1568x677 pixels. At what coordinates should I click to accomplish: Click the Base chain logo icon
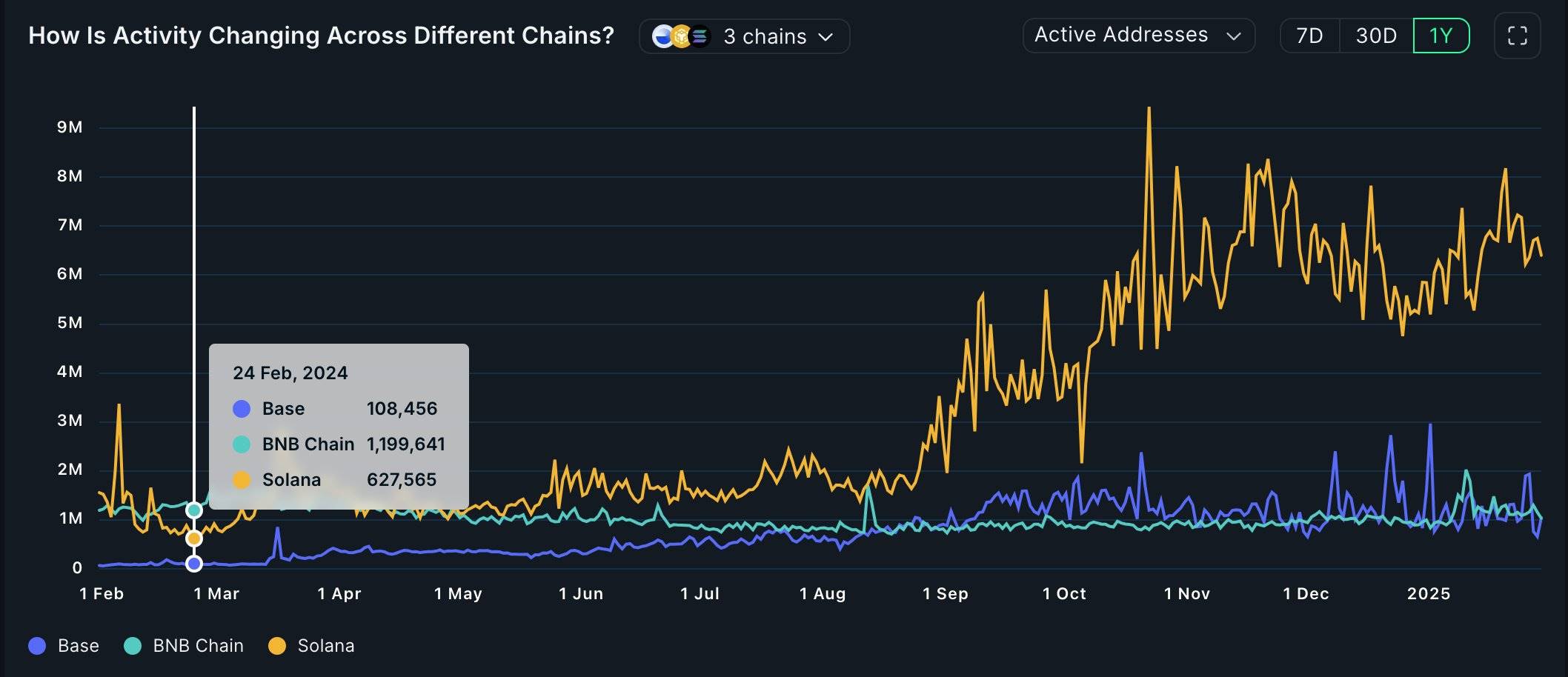point(662,36)
